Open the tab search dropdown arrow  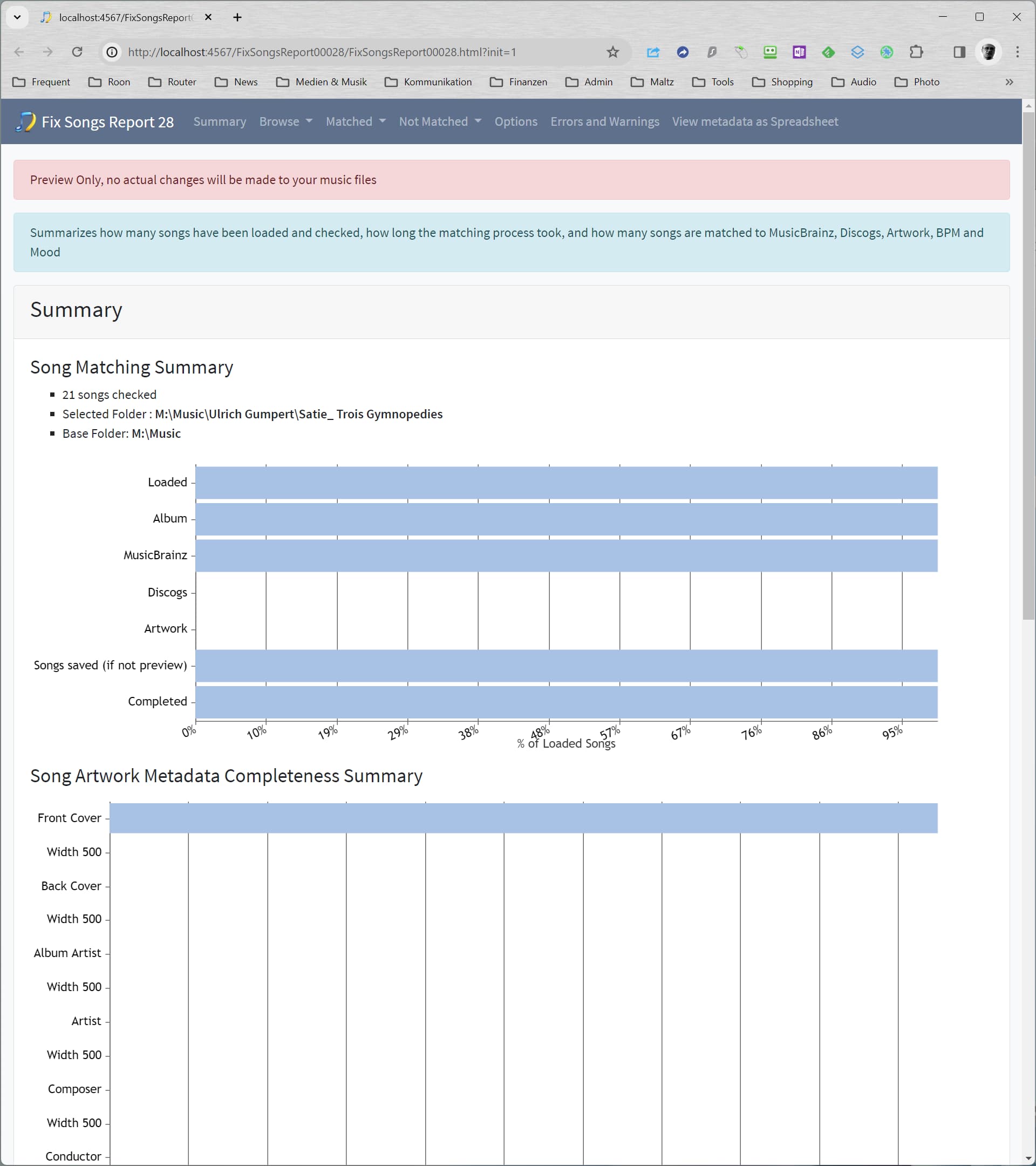coord(17,17)
